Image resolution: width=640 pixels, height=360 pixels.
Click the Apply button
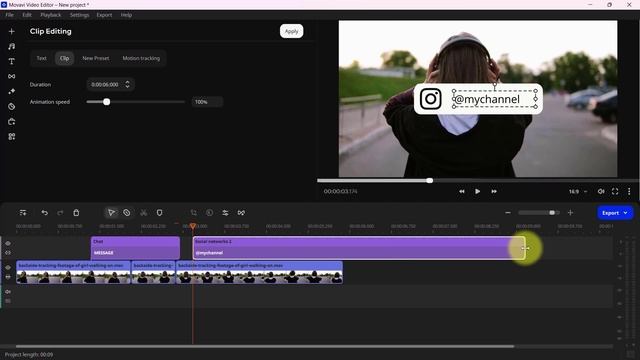(x=291, y=31)
